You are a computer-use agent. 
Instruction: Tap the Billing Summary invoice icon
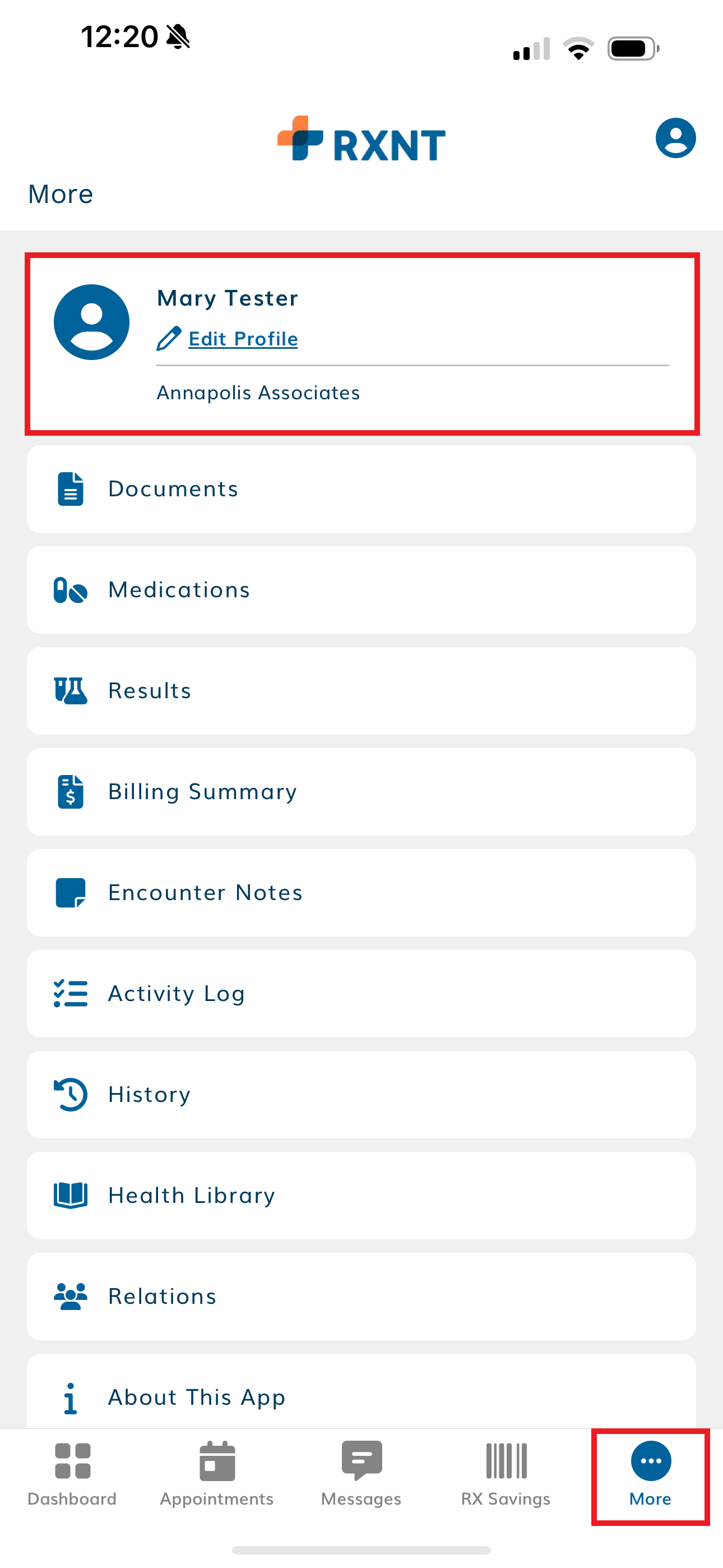pyautogui.click(x=71, y=792)
